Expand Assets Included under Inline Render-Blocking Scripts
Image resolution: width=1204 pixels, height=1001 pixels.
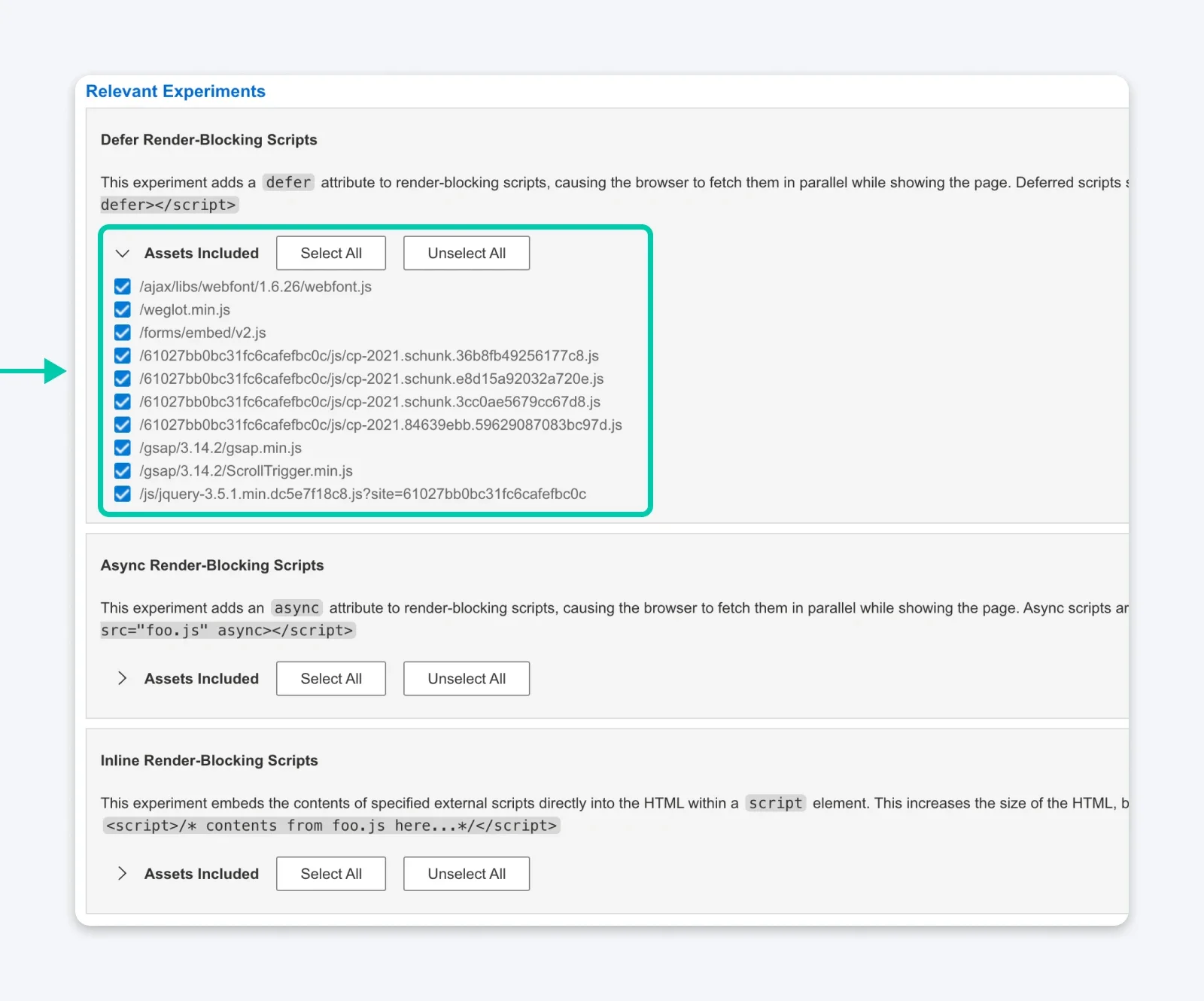click(123, 874)
